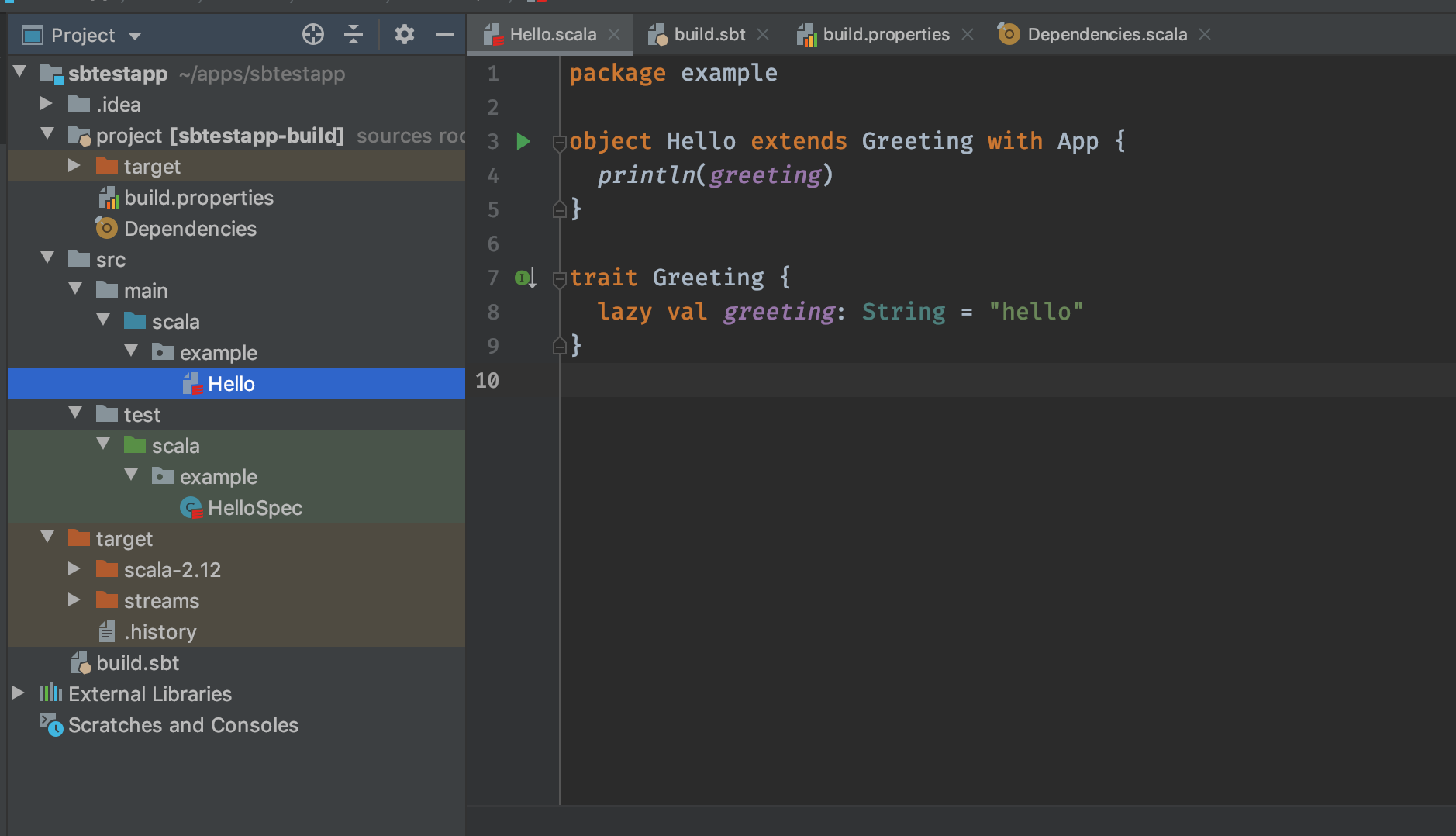Open the Project view dropdown
Screen dimensions: 1456x836
click(136, 36)
